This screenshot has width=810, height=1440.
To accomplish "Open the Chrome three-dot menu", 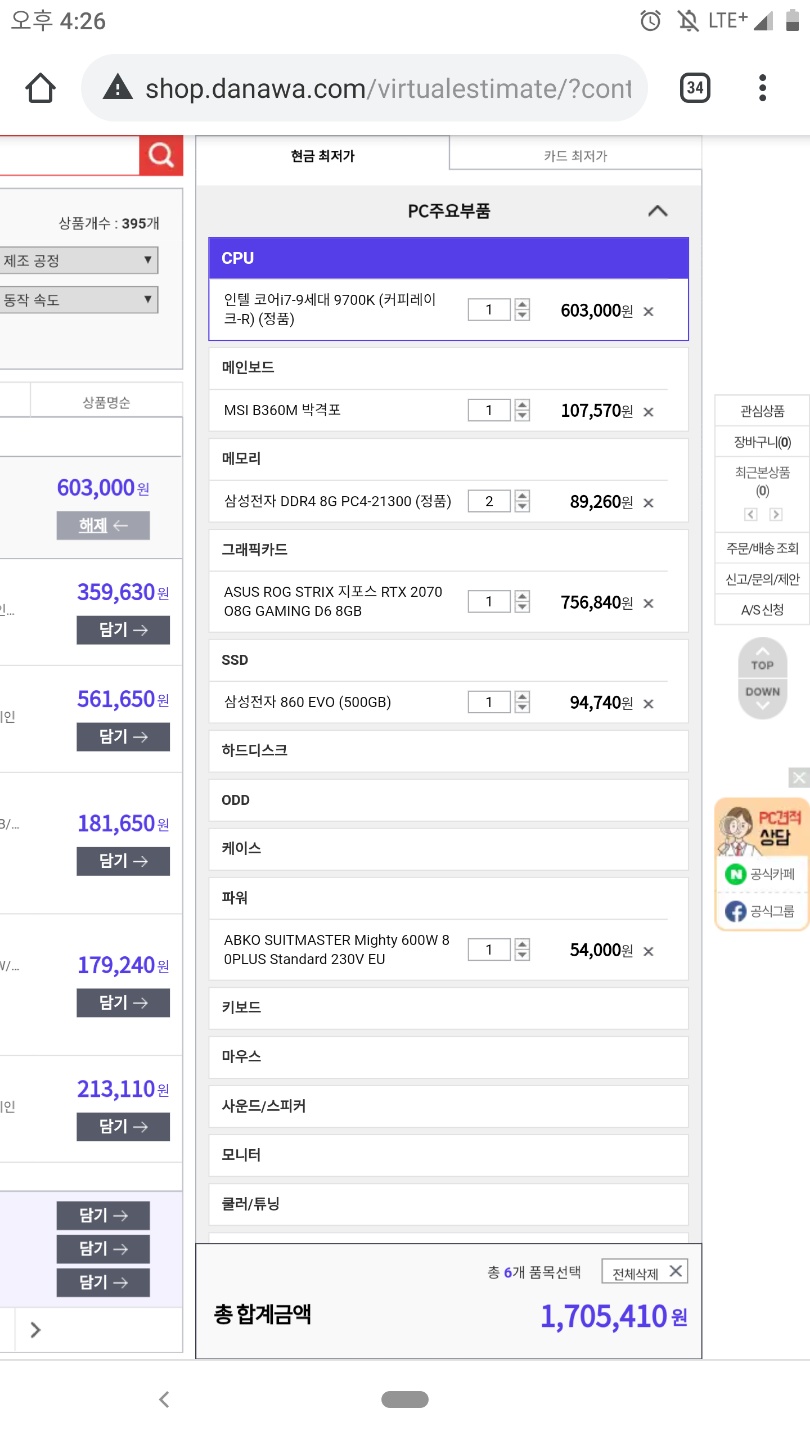I will click(763, 89).
